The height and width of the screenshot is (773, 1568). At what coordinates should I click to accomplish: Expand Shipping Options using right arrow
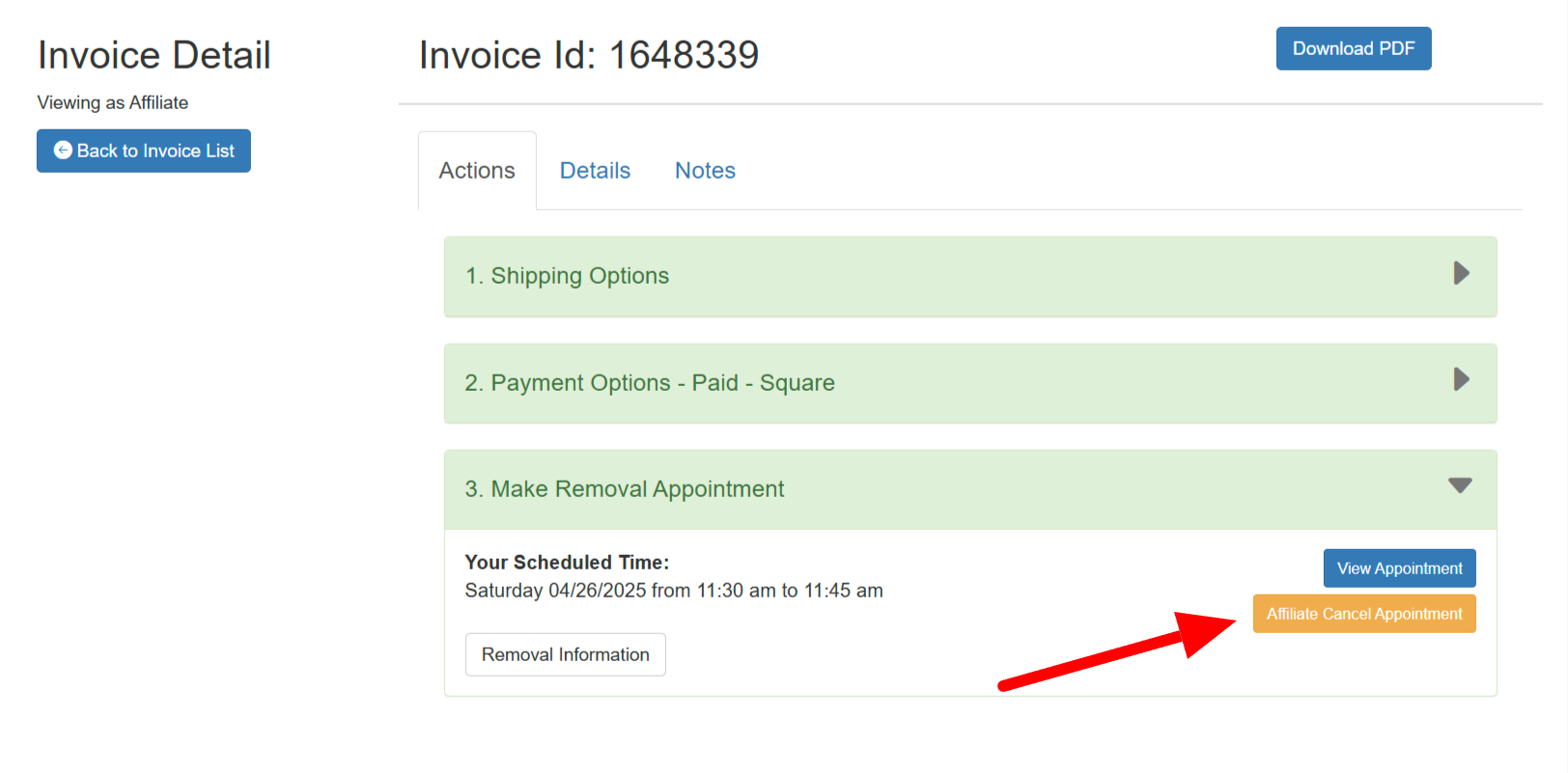1461,274
